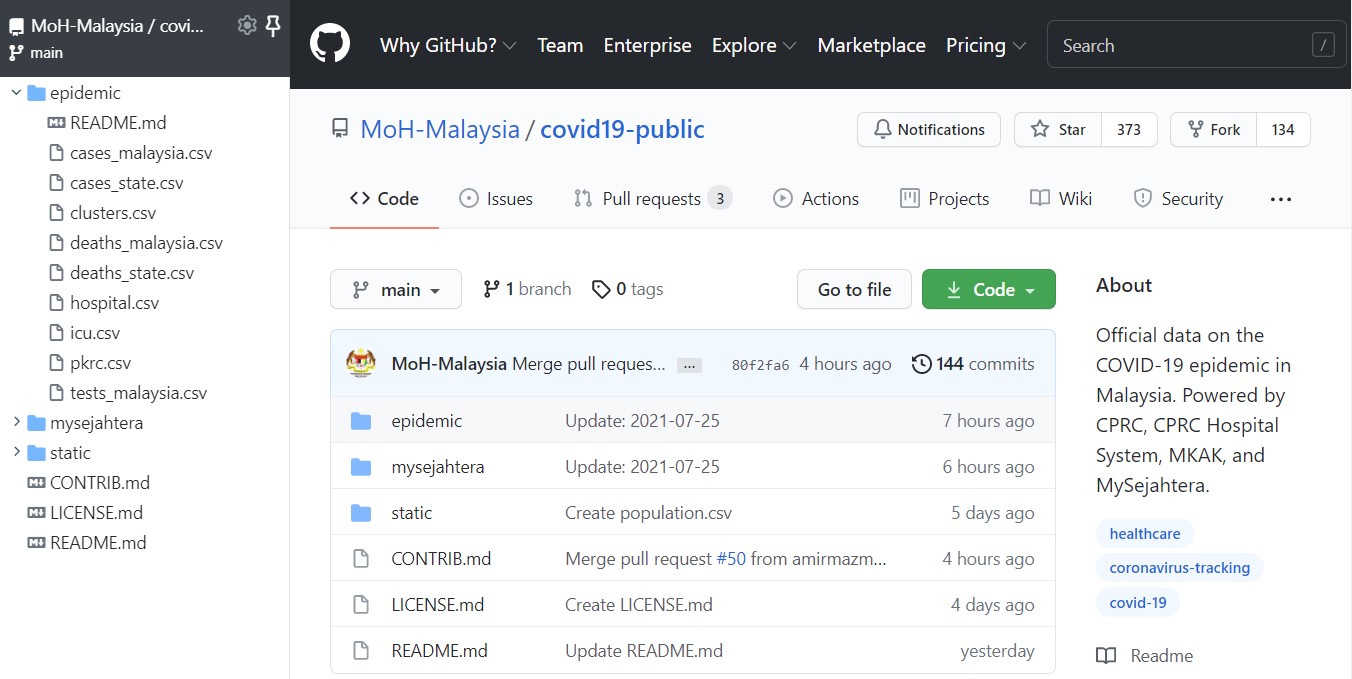Screen dimensions: 1352x679
Task: Open the Readme section via the book icon
Action: (x=1106, y=655)
